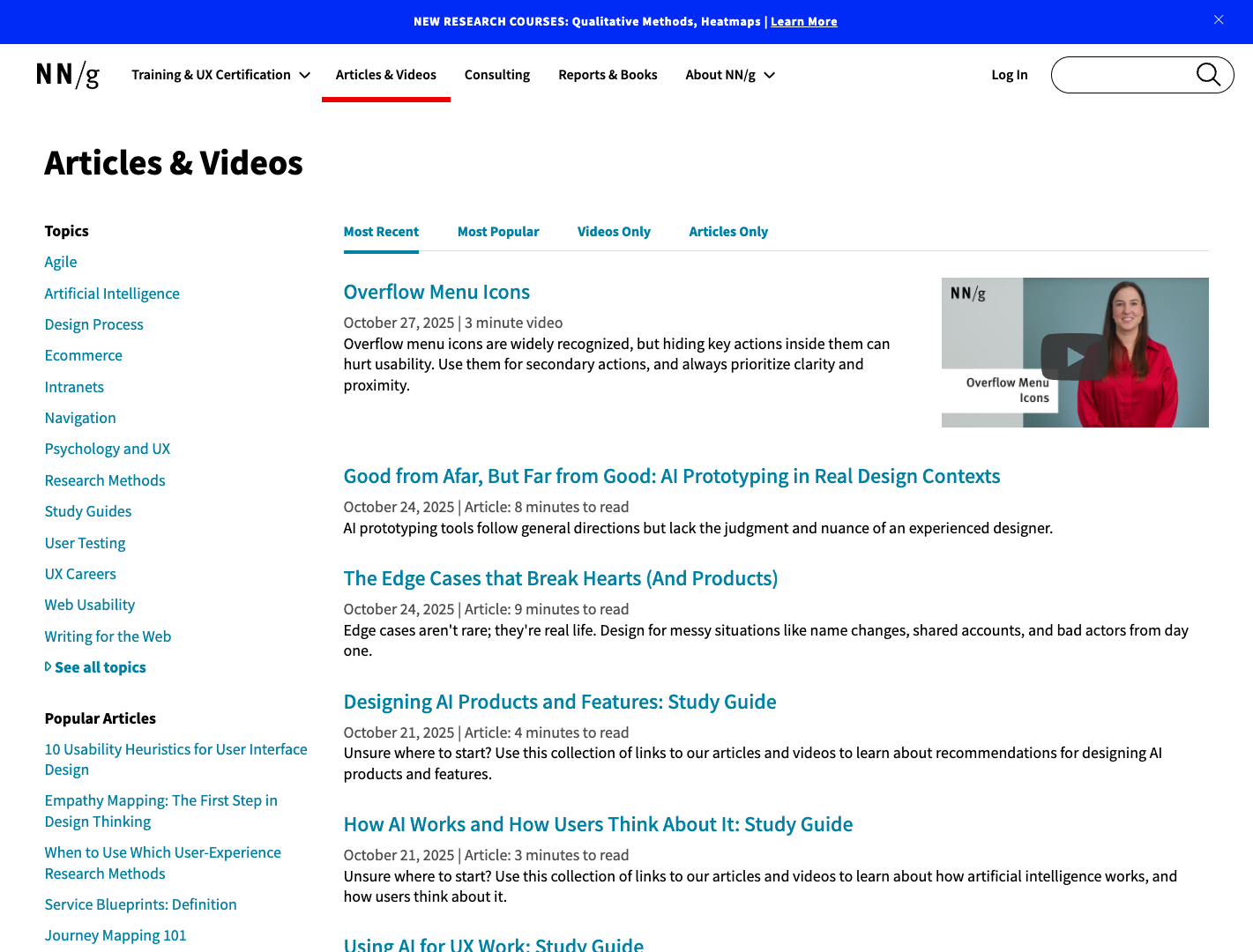The height and width of the screenshot is (952, 1253).
Task: Open the Consulting menu item
Action: [497, 75]
